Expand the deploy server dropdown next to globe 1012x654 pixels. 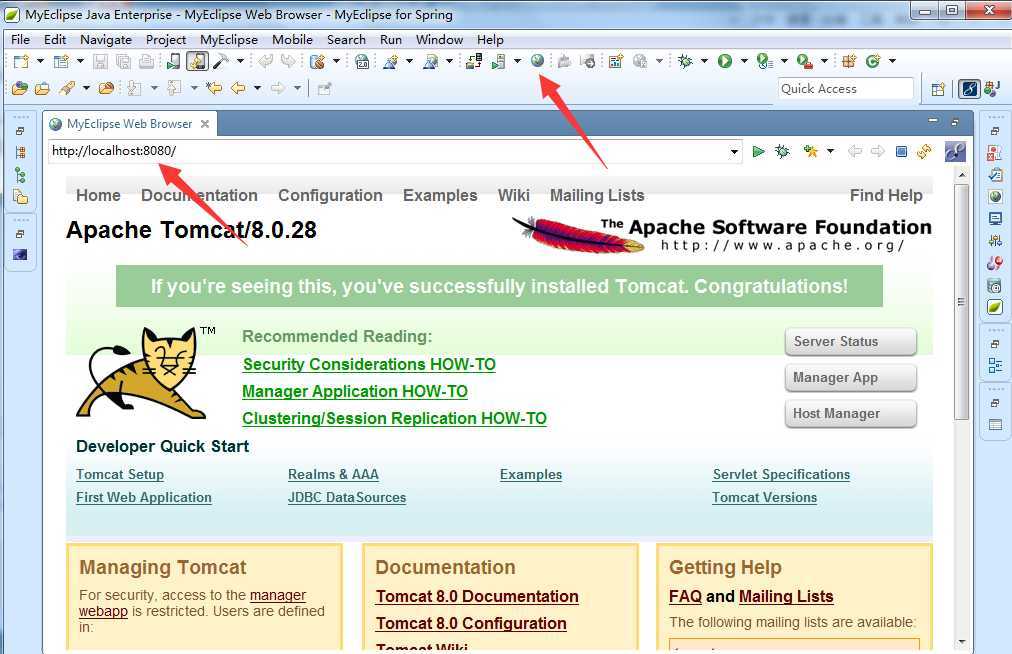[x=517, y=61]
